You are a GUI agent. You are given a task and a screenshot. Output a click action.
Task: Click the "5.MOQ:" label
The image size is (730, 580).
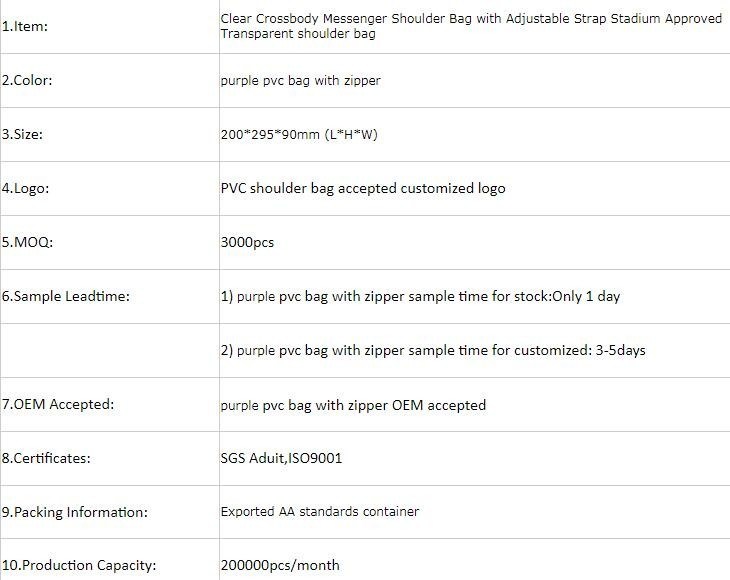pos(27,242)
